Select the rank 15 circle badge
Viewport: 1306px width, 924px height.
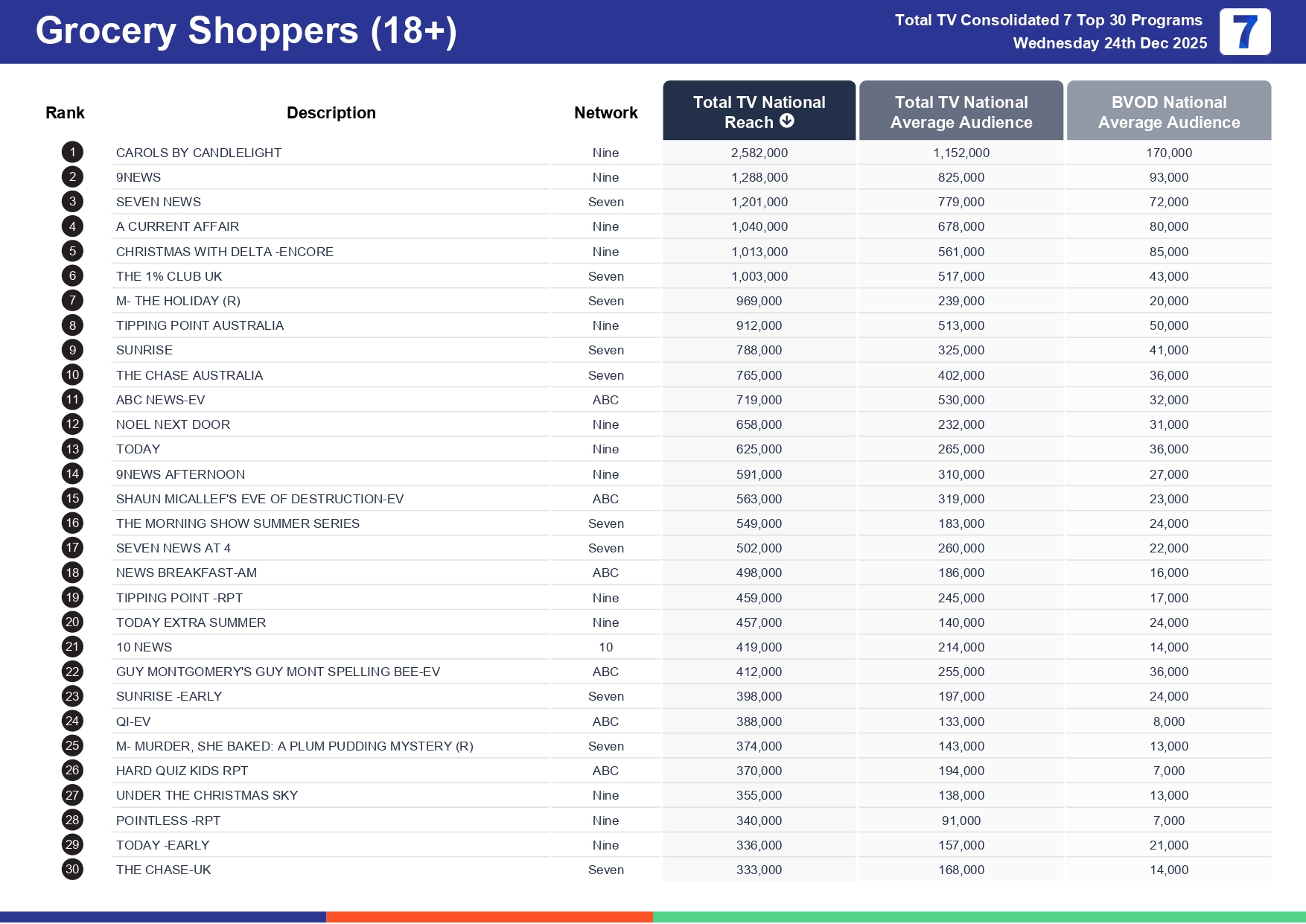coord(72,499)
